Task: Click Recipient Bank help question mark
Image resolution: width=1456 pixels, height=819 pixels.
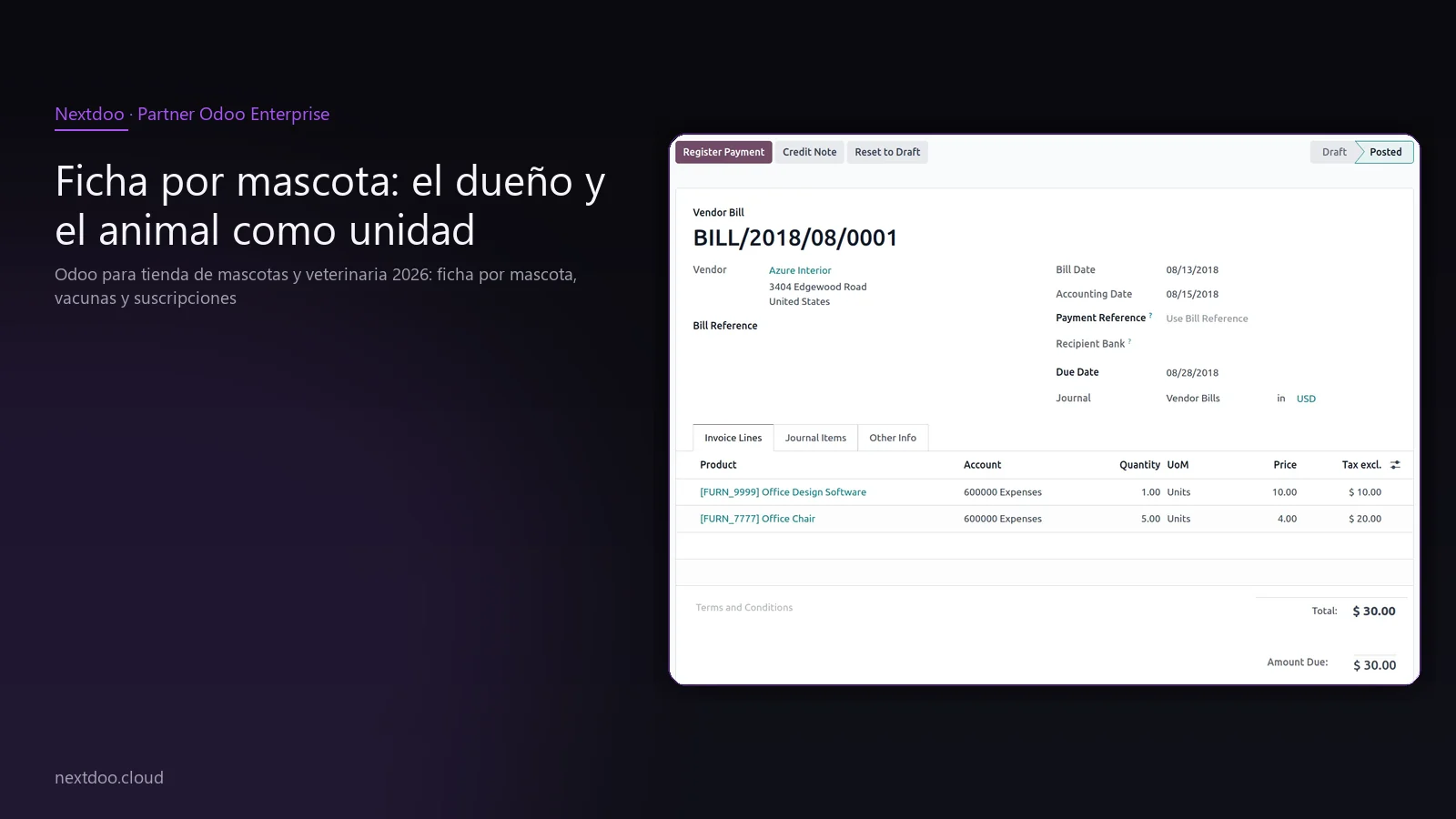Action: pos(1129,341)
